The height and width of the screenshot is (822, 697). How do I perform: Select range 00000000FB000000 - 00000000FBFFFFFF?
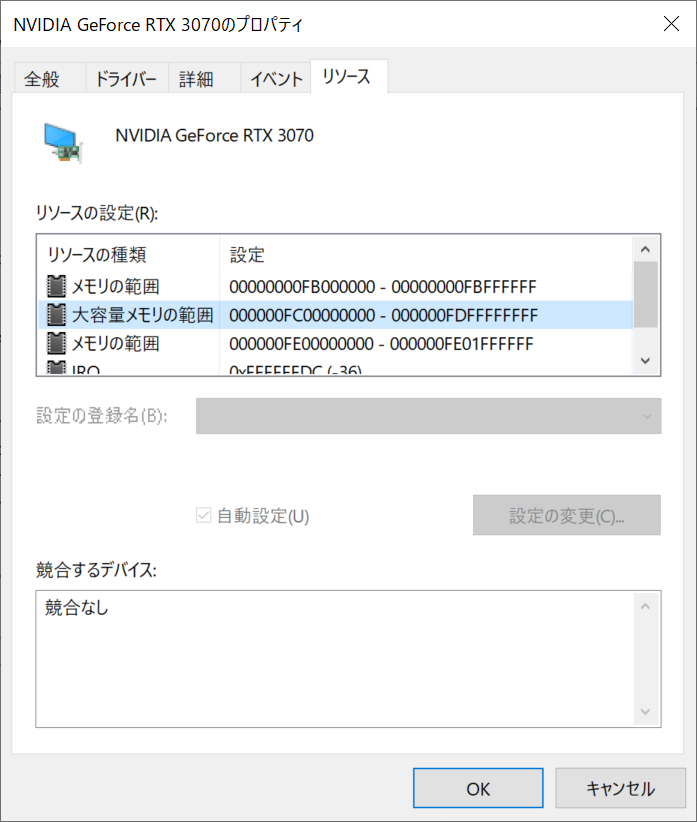point(383,287)
